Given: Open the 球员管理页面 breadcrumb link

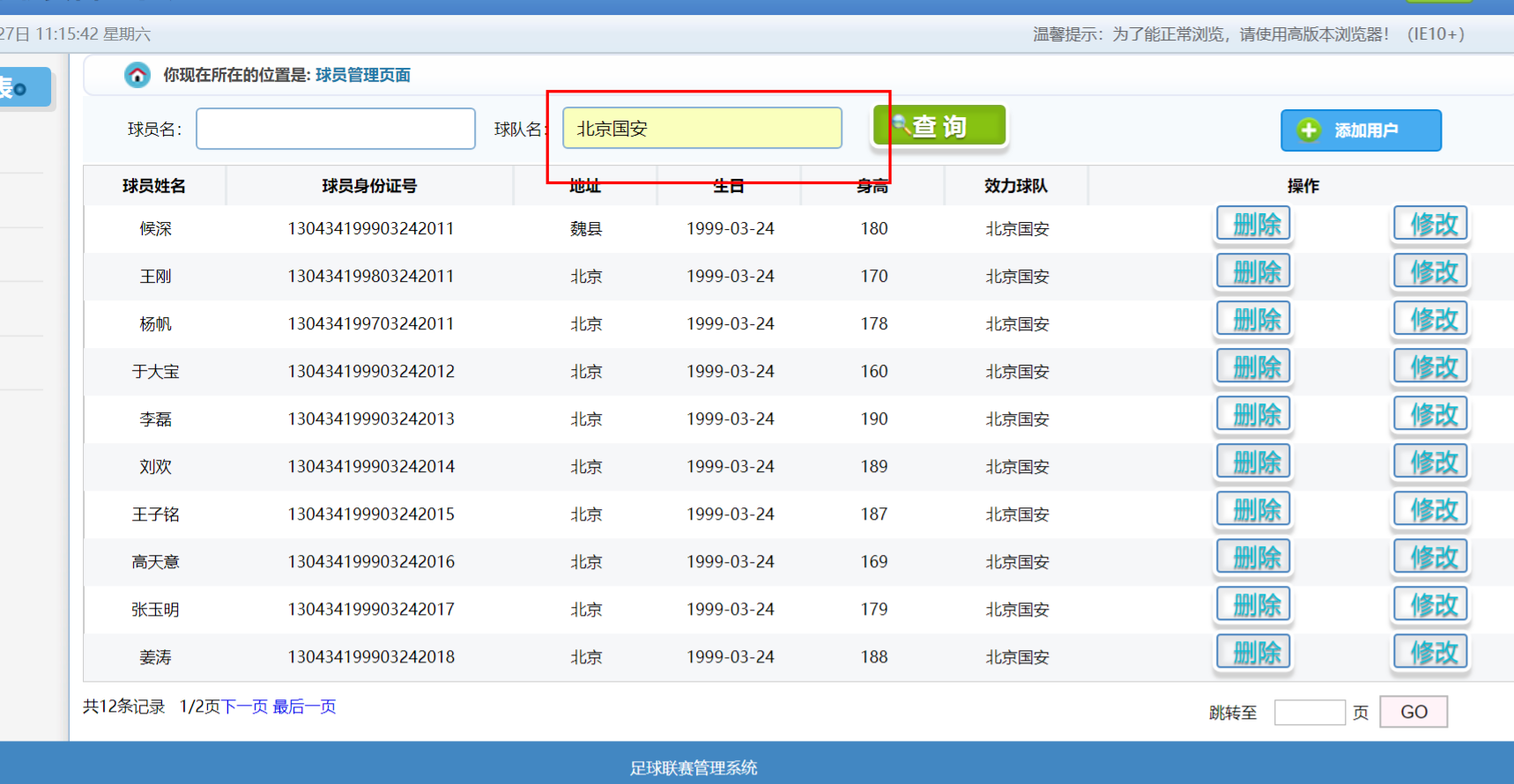Looking at the screenshot, I should click(363, 75).
